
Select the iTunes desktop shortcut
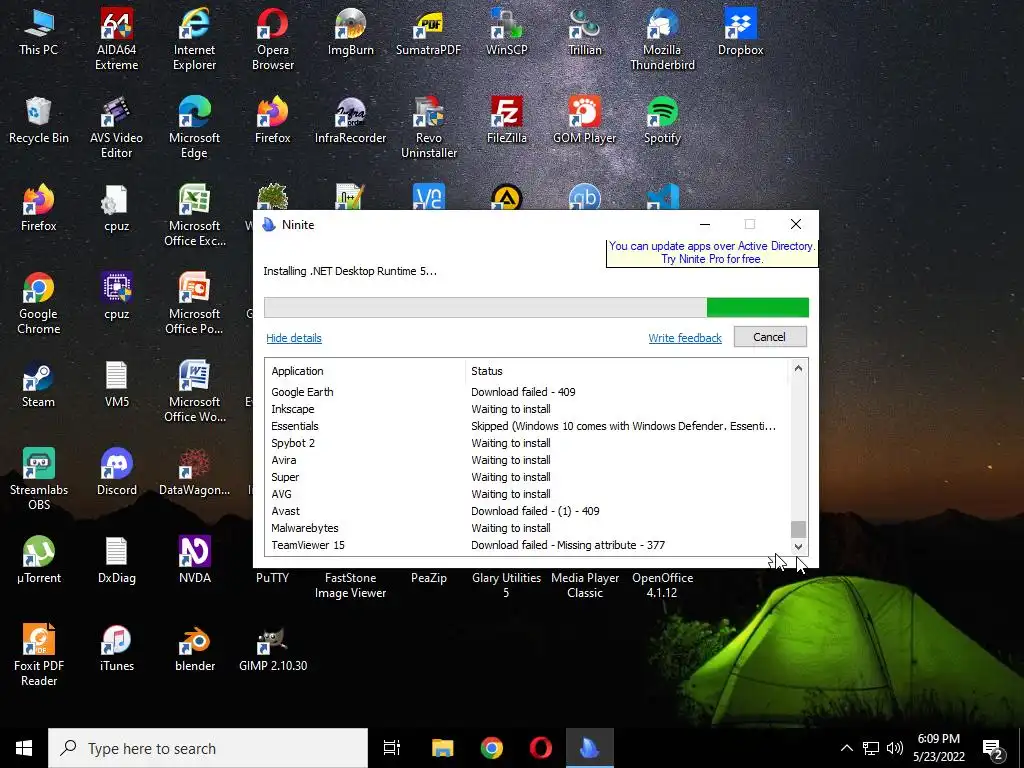[x=116, y=648]
